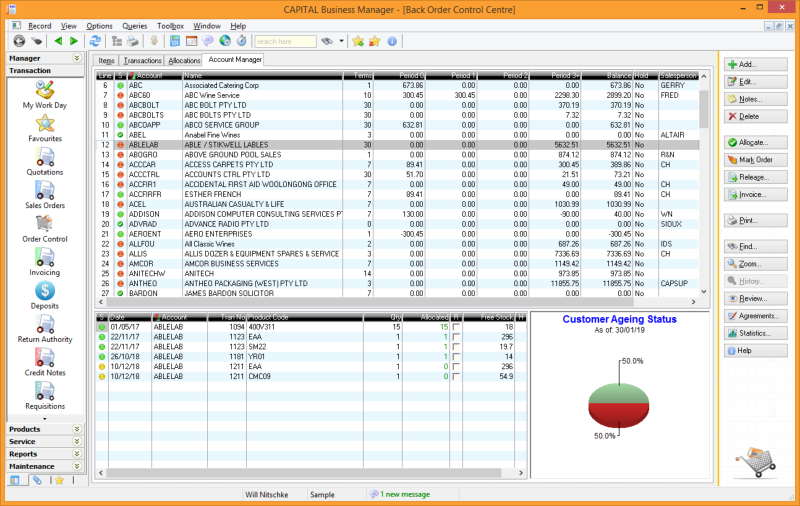The image size is (800, 506).
Task: Open dropdown arrow beside binoculars icon
Action: tap(341, 41)
